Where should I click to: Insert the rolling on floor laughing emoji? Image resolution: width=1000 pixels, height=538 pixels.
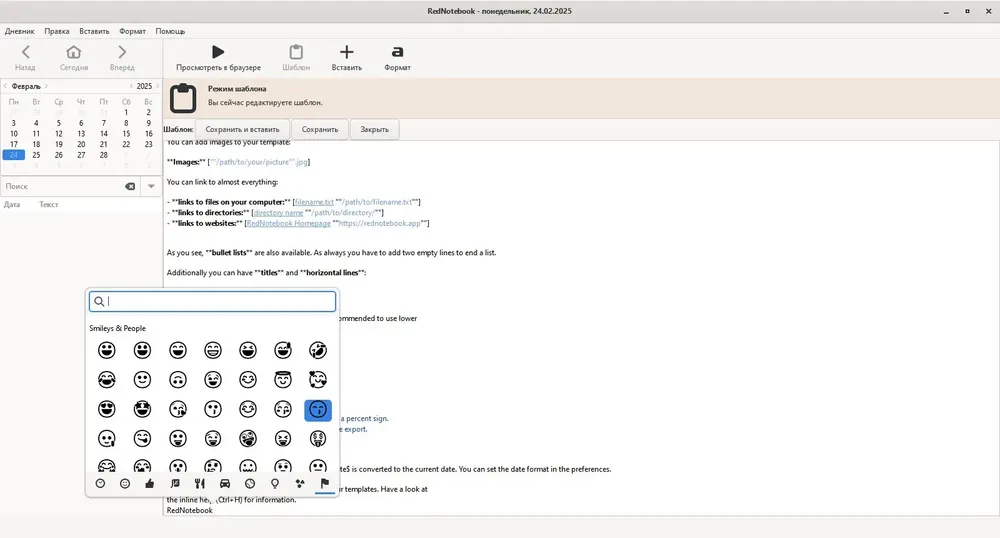point(318,350)
